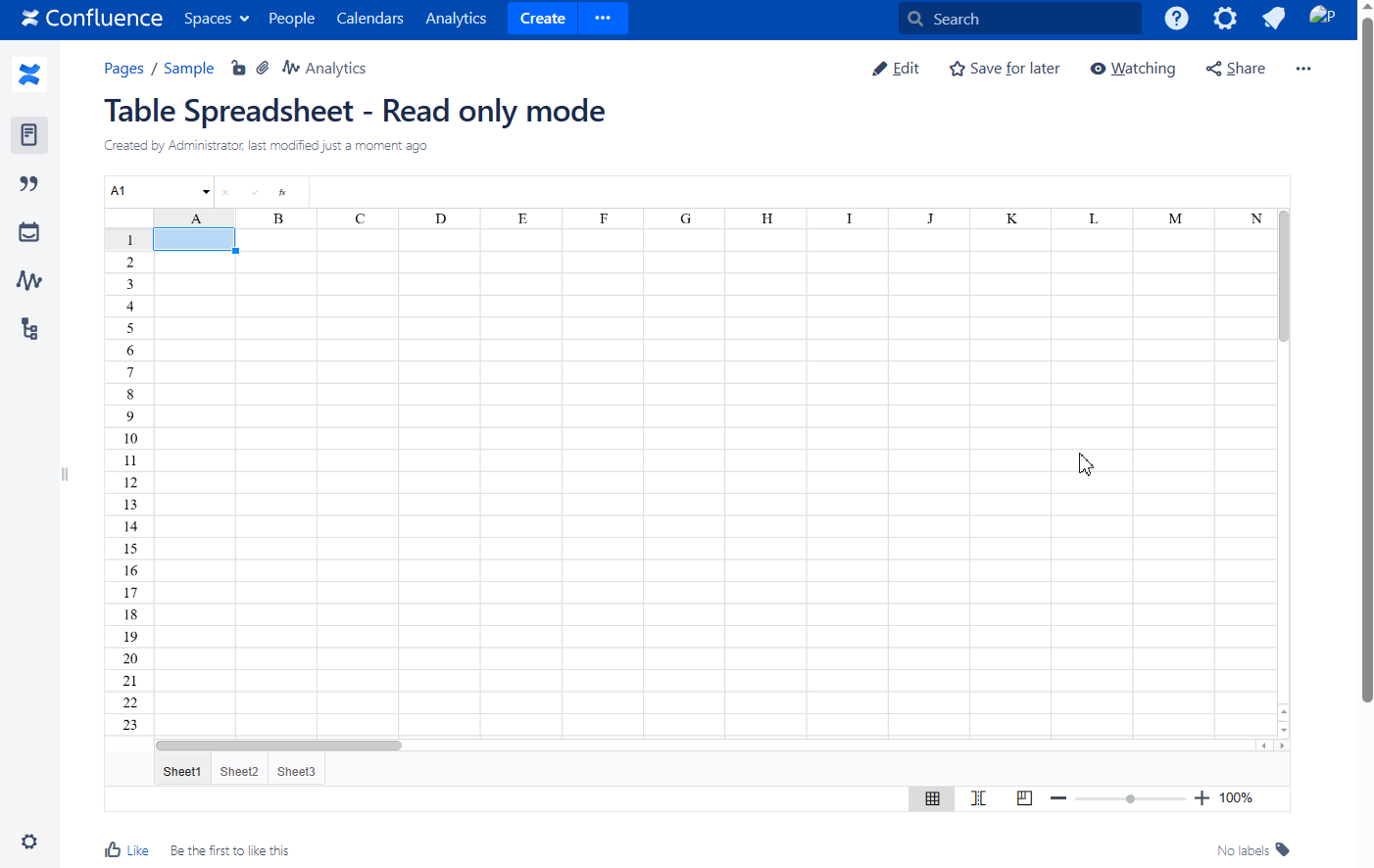Expand the Spaces dropdown menu
Screen dimensions: 1374x868
[x=217, y=19]
